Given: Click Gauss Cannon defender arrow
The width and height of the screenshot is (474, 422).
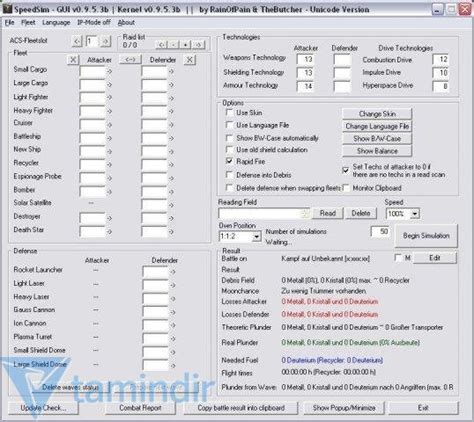Looking at the screenshot, I should (x=173, y=312).
